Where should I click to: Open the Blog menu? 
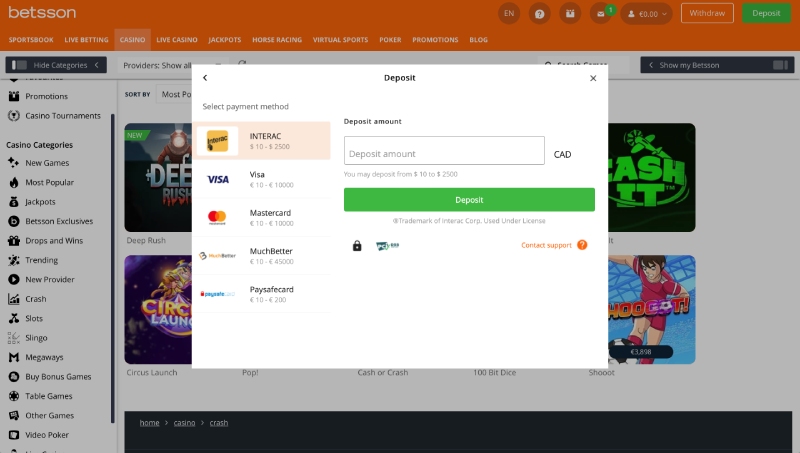pos(479,39)
